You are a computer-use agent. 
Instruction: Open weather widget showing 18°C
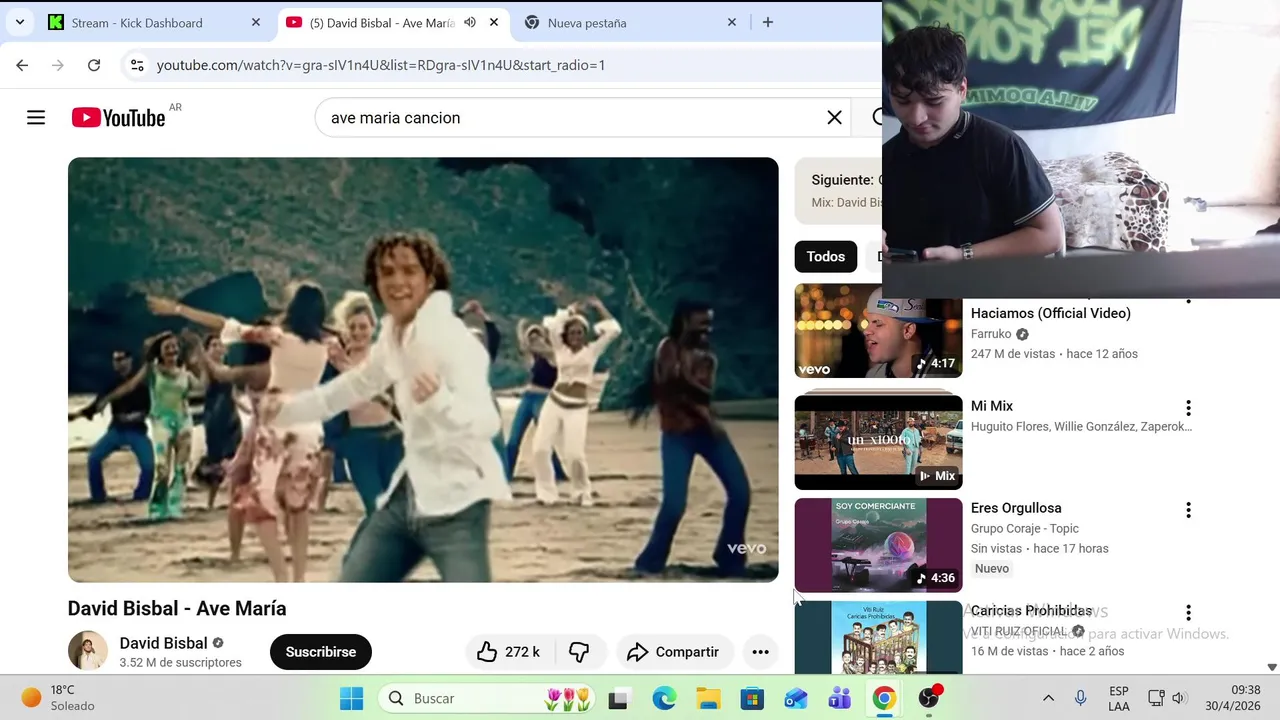pyautogui.click(x=58, y=698)
